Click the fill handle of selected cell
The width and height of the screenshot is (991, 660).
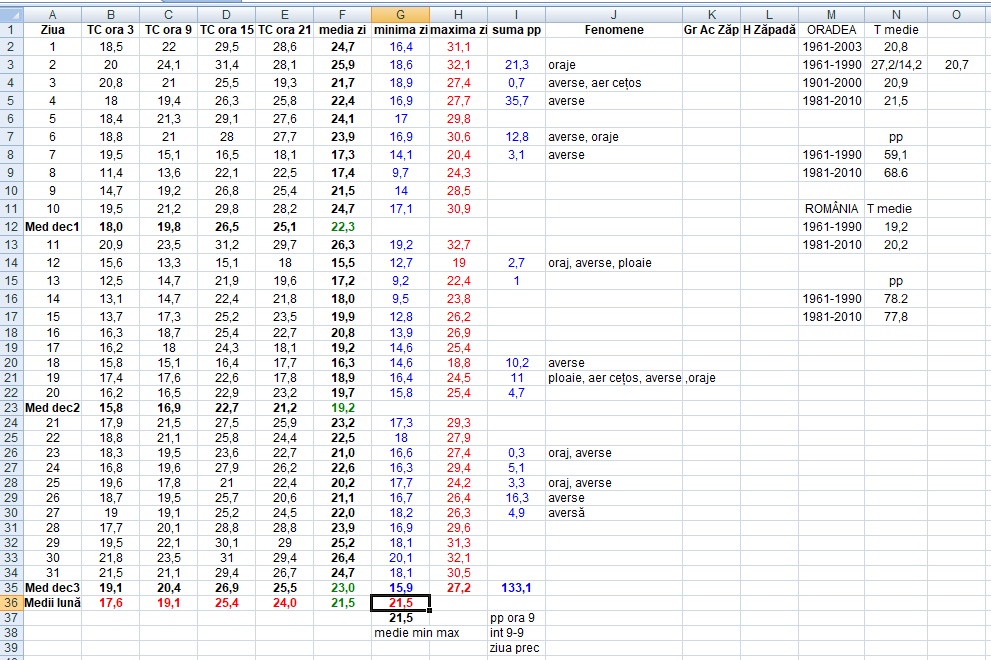(x=430, y=611)
